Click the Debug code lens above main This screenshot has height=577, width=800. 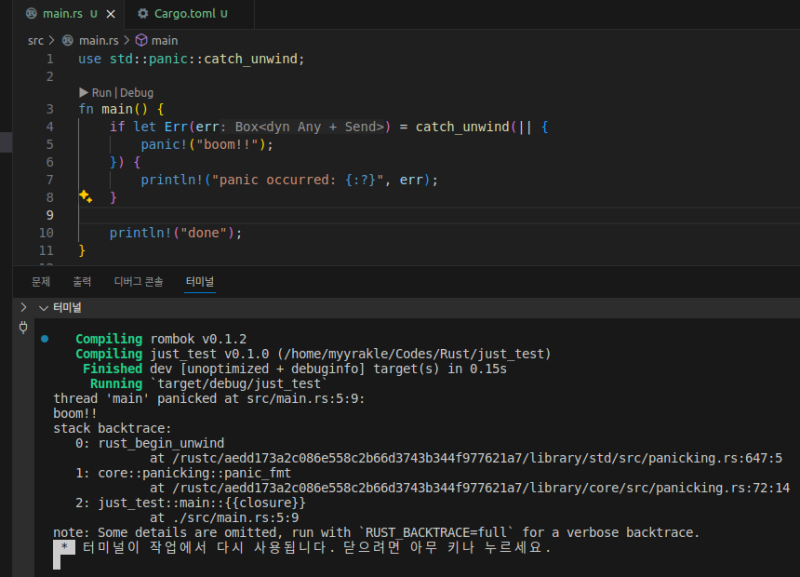click(x=137, y=92)
